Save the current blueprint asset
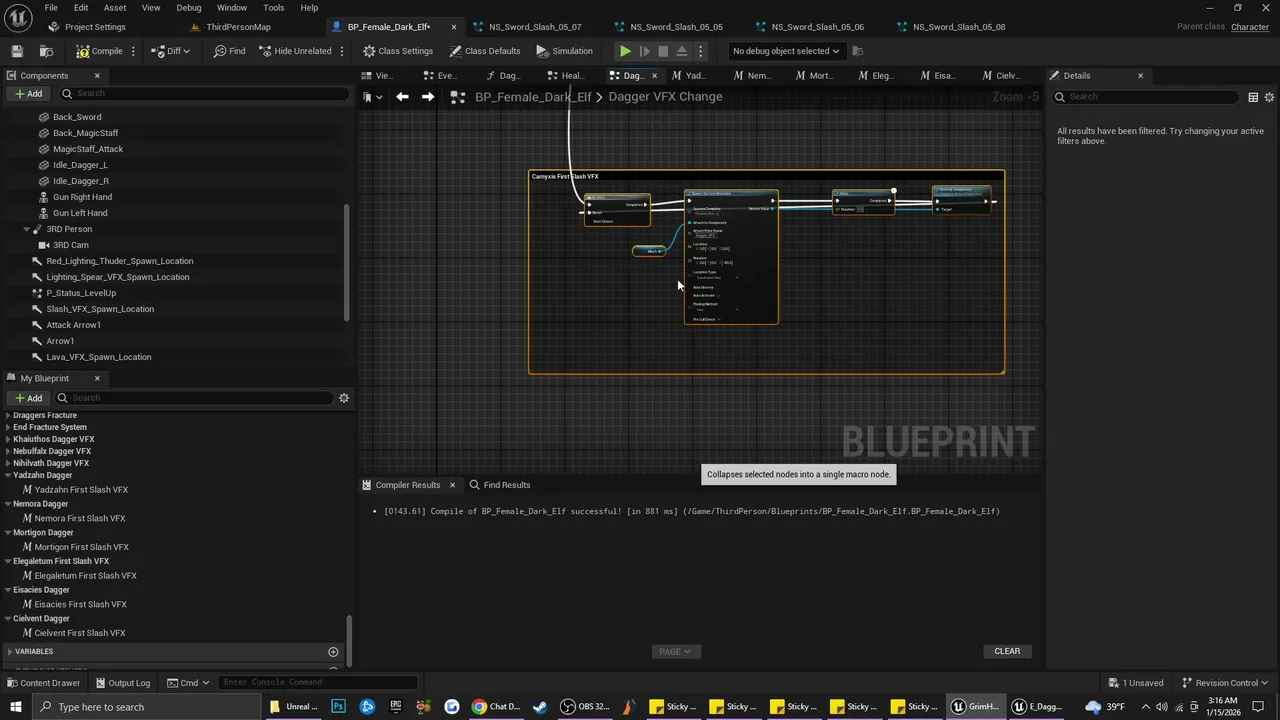This screenshot has height=720, width=1280. coord(17,51)
